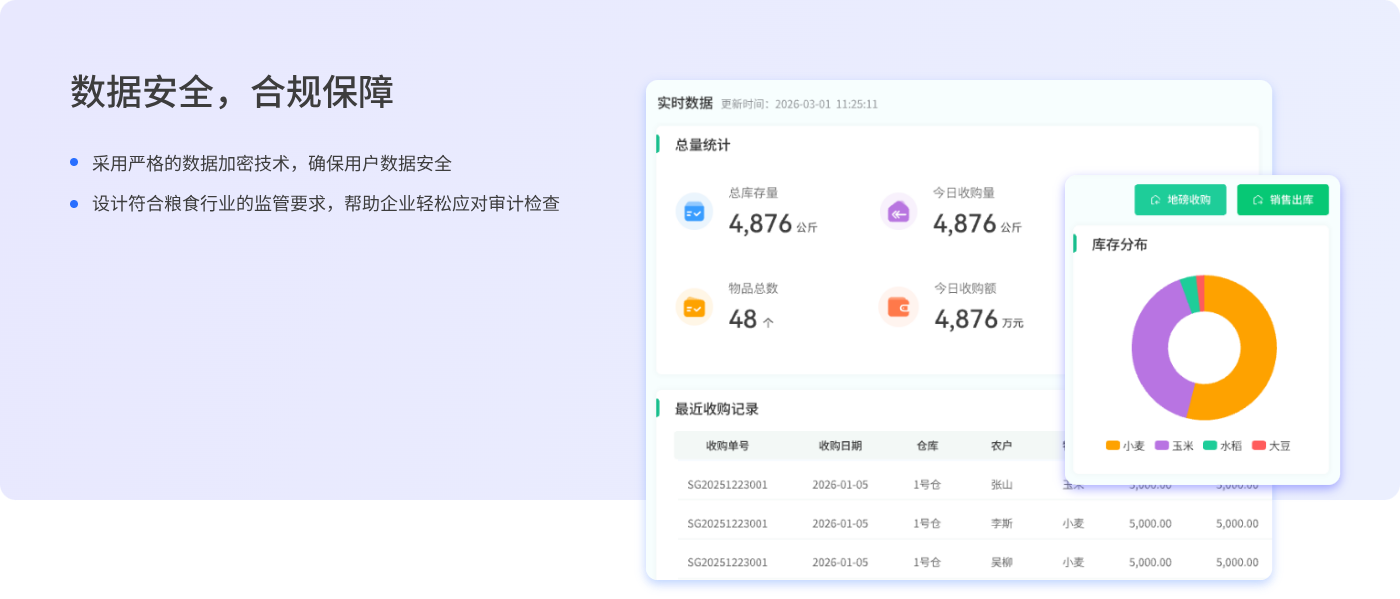Click the orange 物品总数 icon
This screenshot has height=599, width=1400.
694,307
